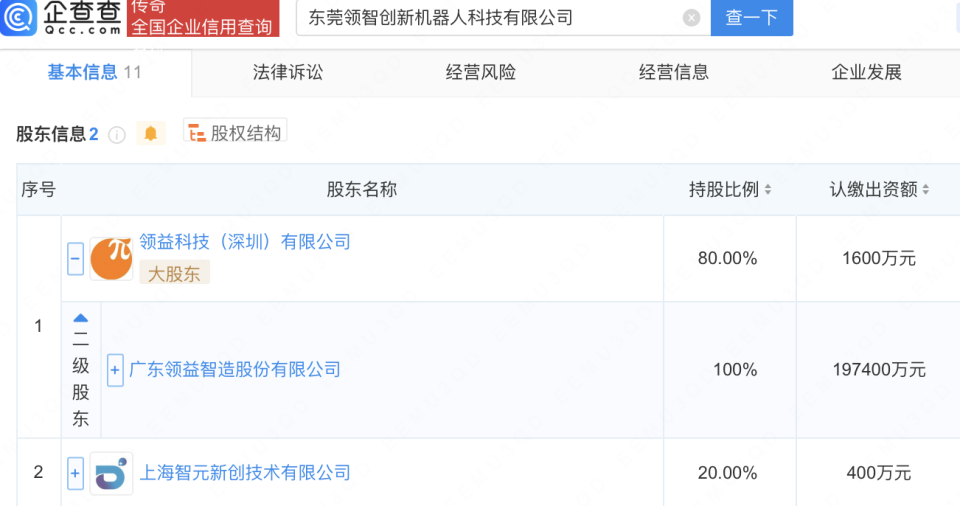Click the 上海智元新创 company logo
The height and width of the screenshot is (506, 960).
point(111,474)
